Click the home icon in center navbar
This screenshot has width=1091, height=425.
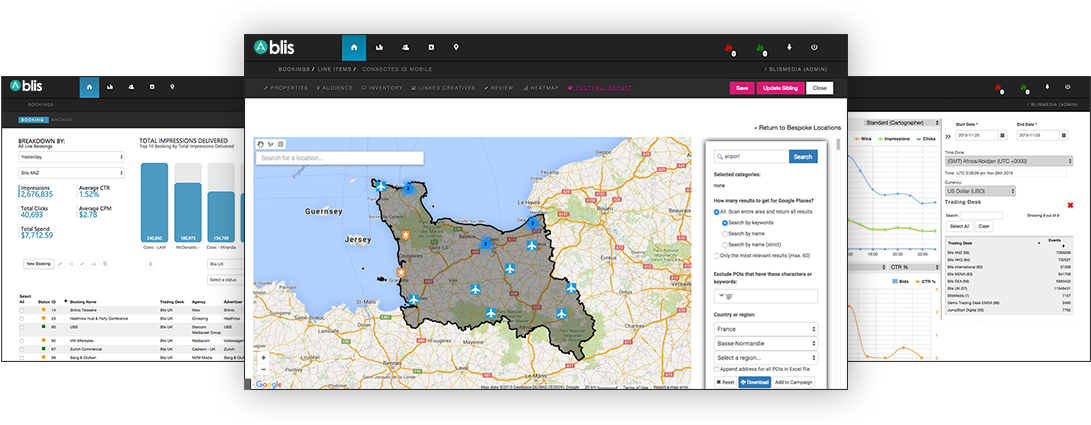[354, 47]
